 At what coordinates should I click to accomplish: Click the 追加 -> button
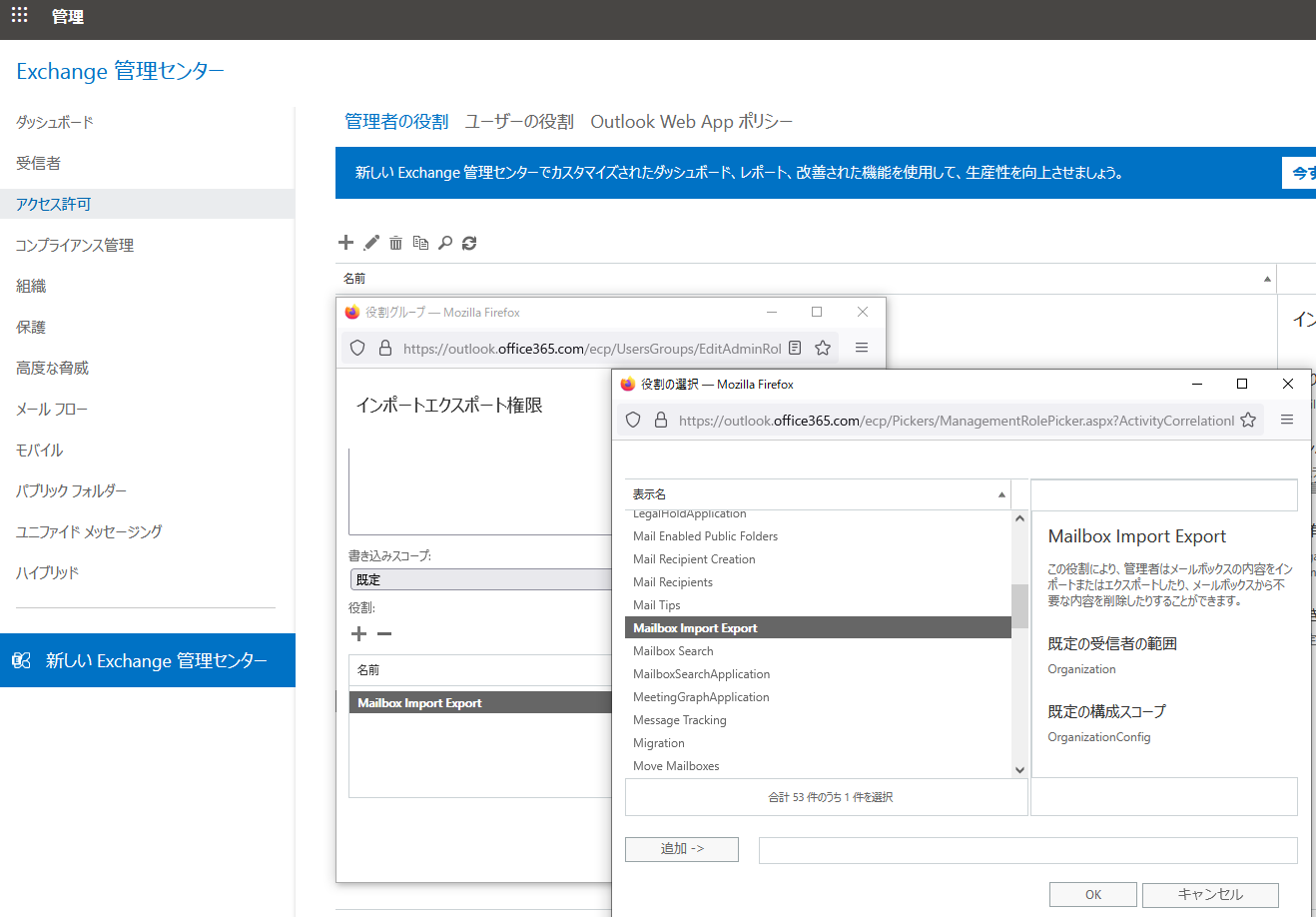tap(681, 849)
